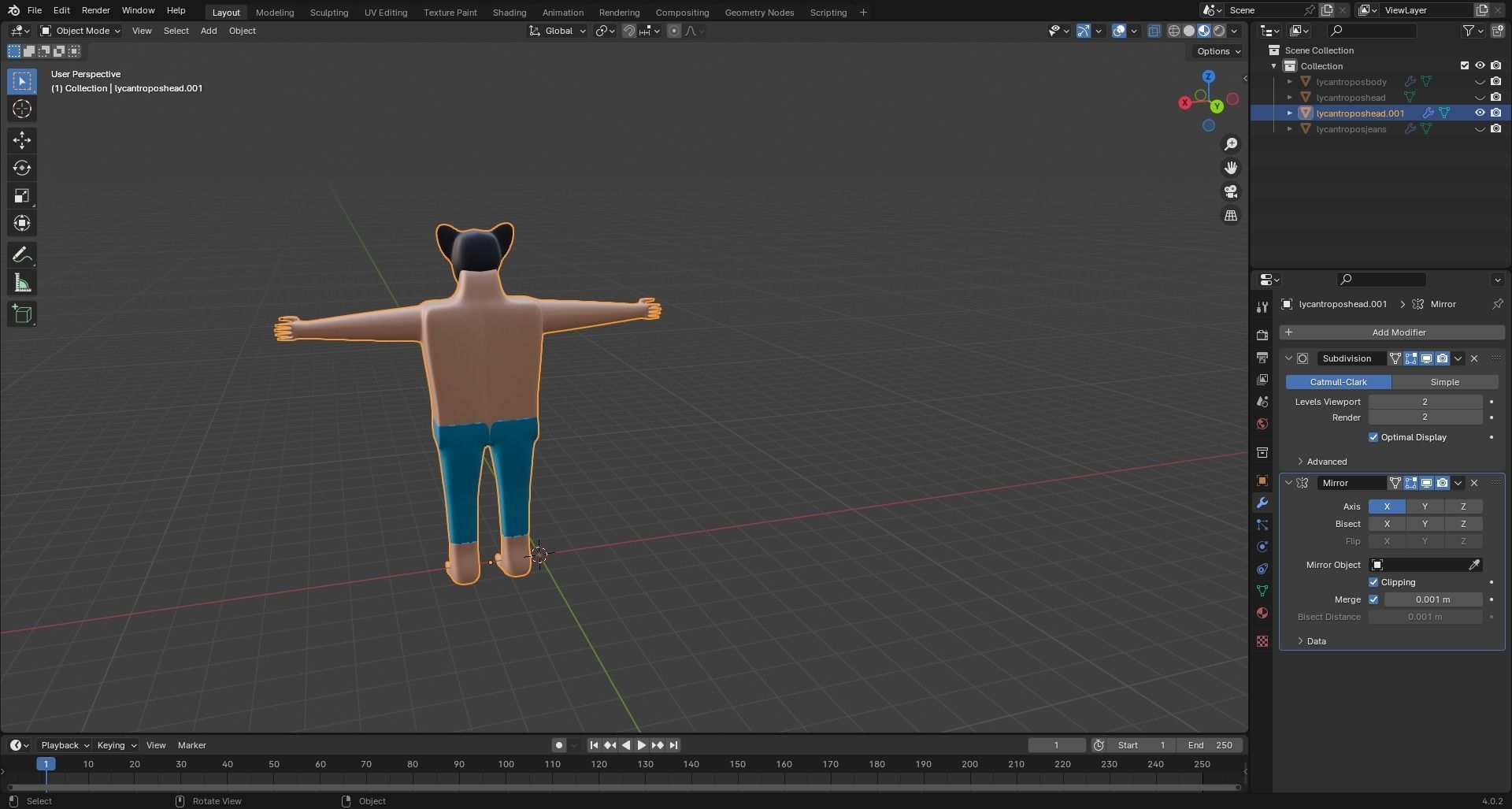
Task: Adjust the subdivision Render levels field
Action: [1425, 417]
